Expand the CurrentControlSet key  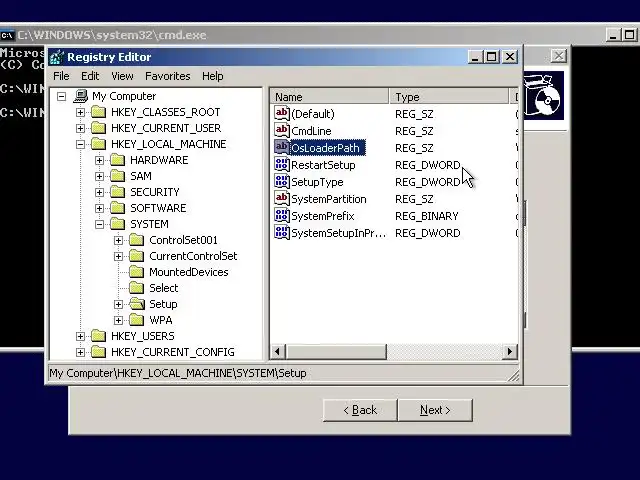point(118,256)
